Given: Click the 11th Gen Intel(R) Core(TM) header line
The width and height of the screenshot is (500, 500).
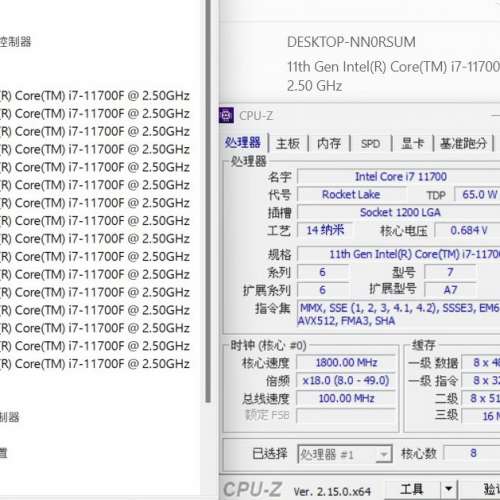Looking at the screenshot, I should (393, 67).
